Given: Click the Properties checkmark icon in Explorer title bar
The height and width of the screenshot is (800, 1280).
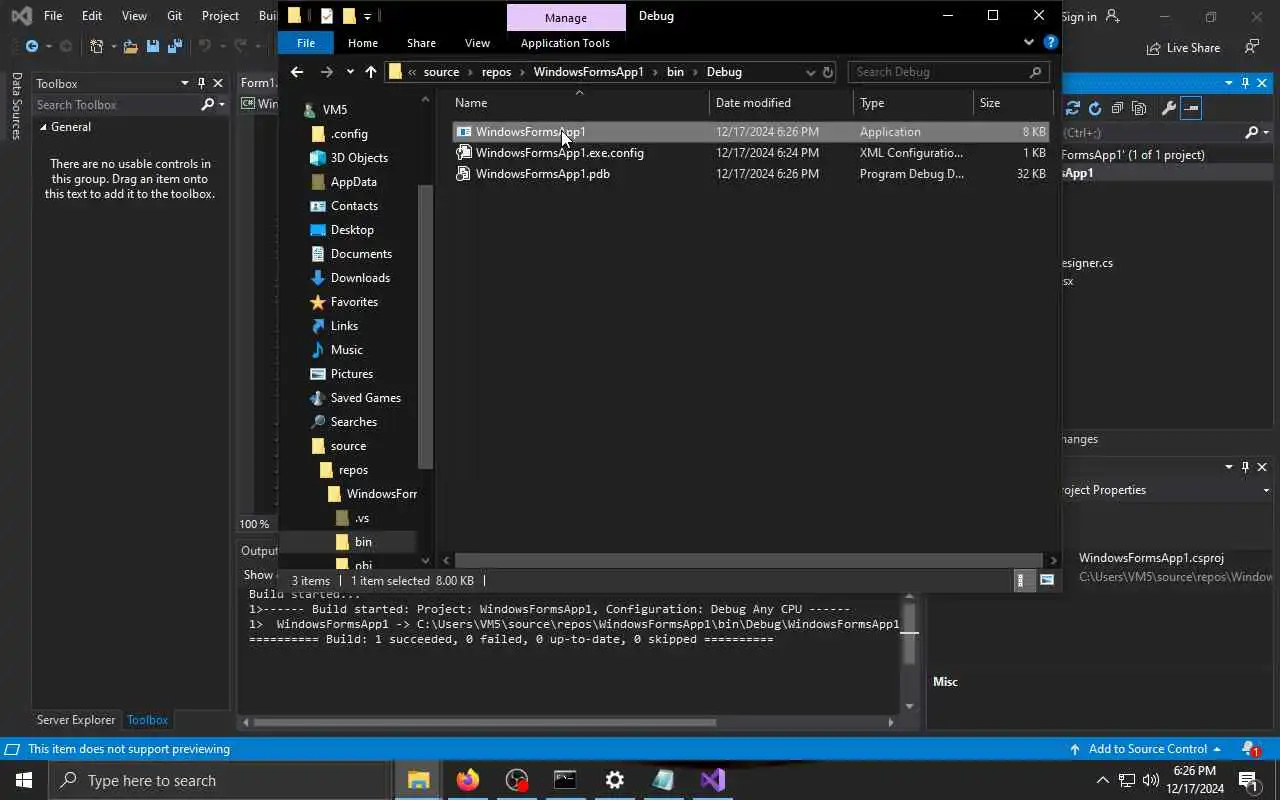Looking at the screenshot, I should 326,16.
